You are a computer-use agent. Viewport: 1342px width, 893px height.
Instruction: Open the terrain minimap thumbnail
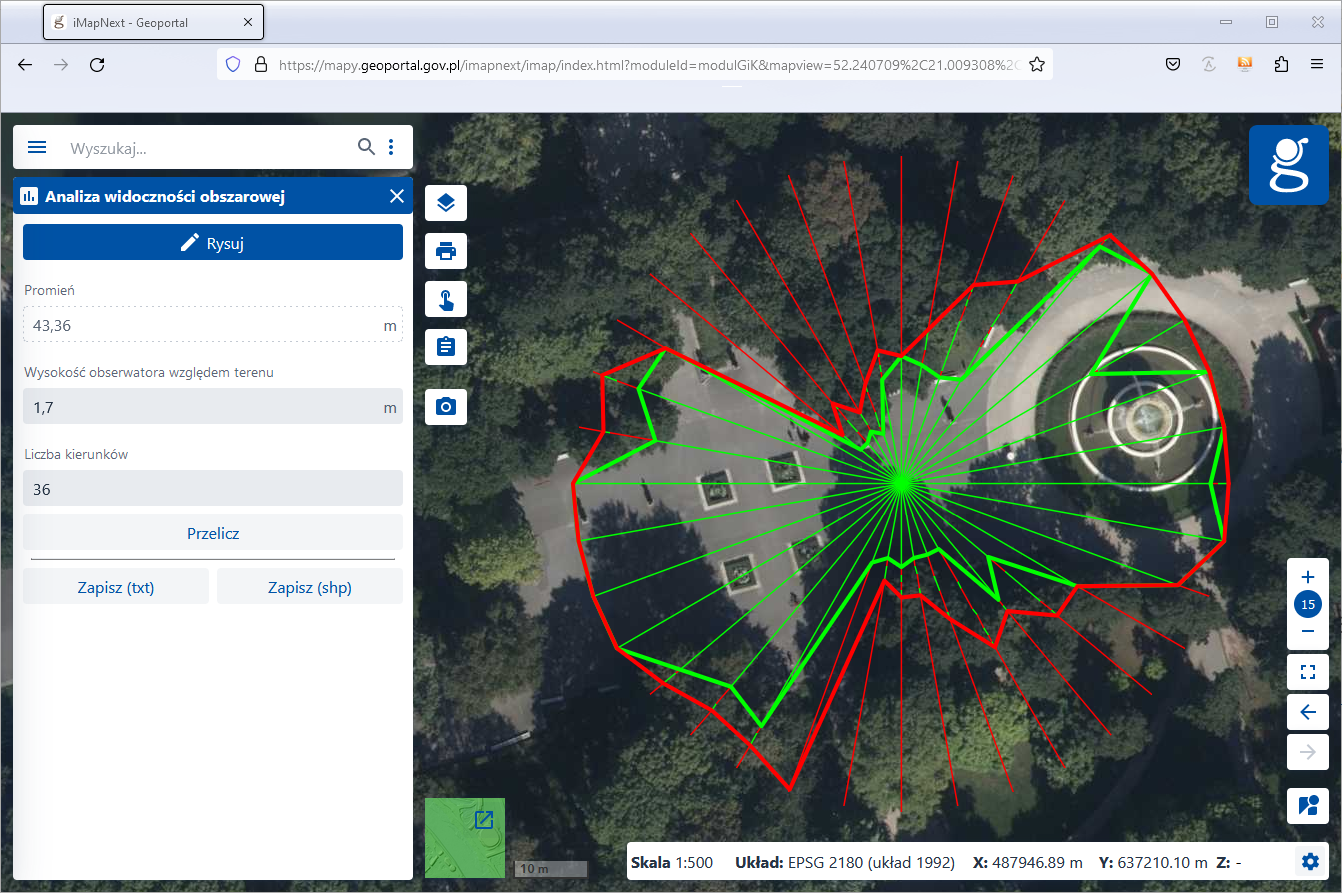[465, 838]
